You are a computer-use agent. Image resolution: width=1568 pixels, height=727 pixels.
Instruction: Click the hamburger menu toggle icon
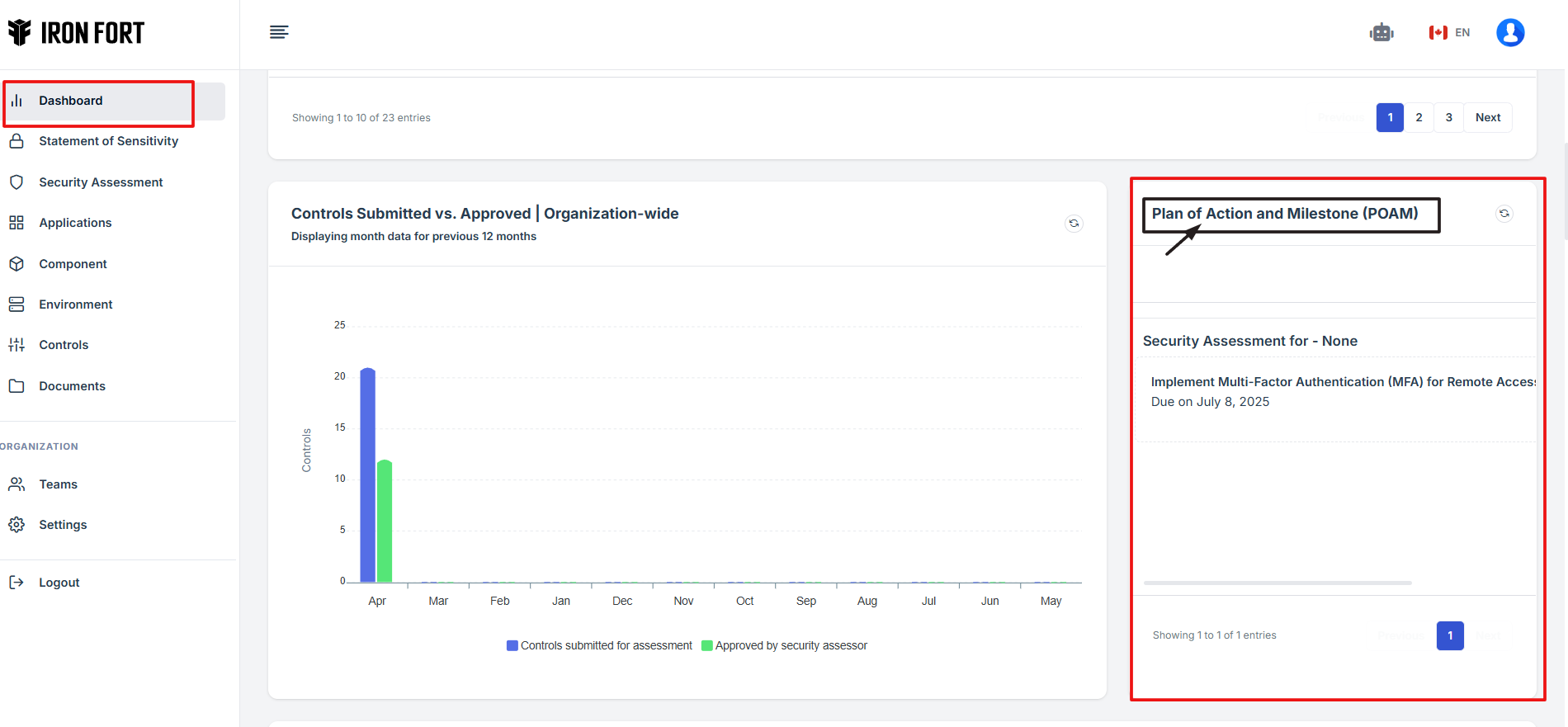point(279,32)
